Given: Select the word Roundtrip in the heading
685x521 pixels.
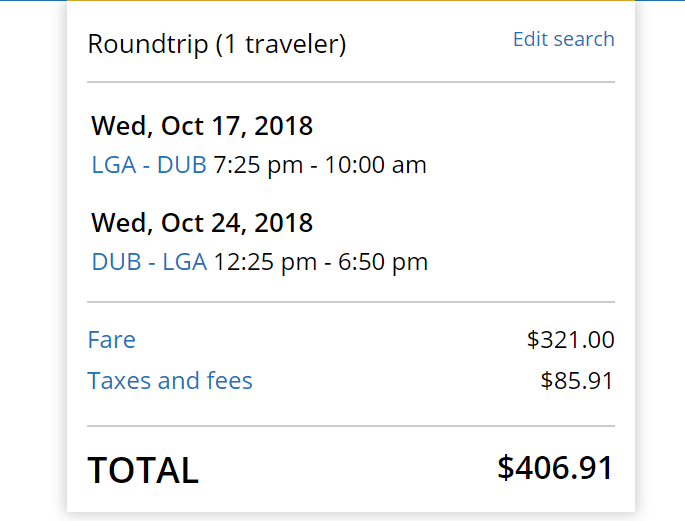Looking at the screenshot, I should 148,44.
